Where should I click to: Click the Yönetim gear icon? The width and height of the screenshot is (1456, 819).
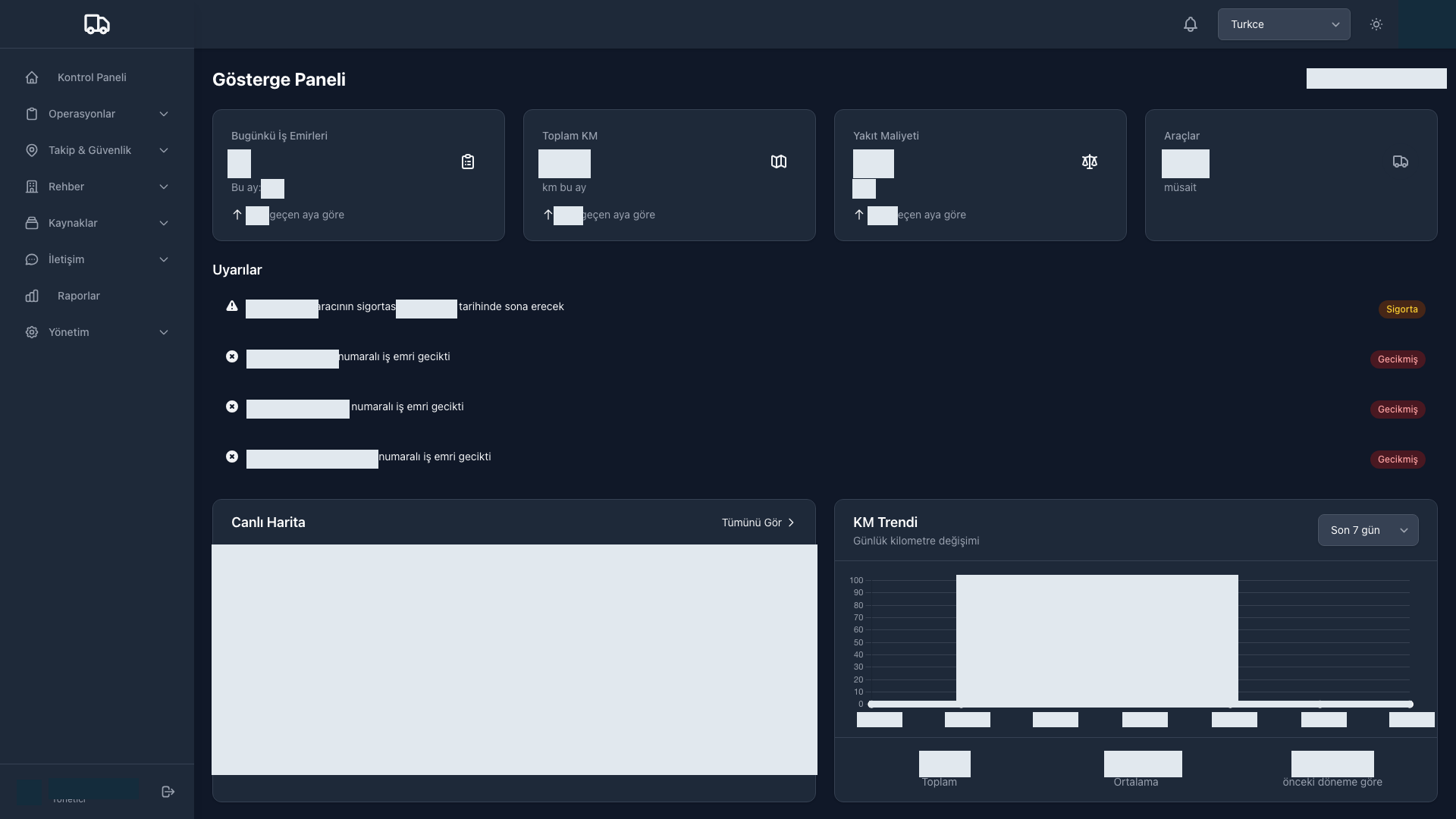pos(32,332)
